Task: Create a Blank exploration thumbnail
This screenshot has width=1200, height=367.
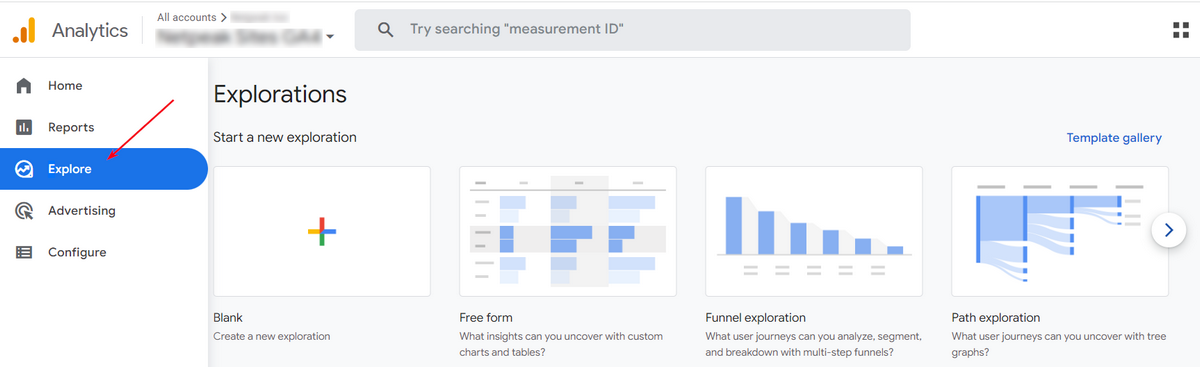Action: tap(322, 231)
